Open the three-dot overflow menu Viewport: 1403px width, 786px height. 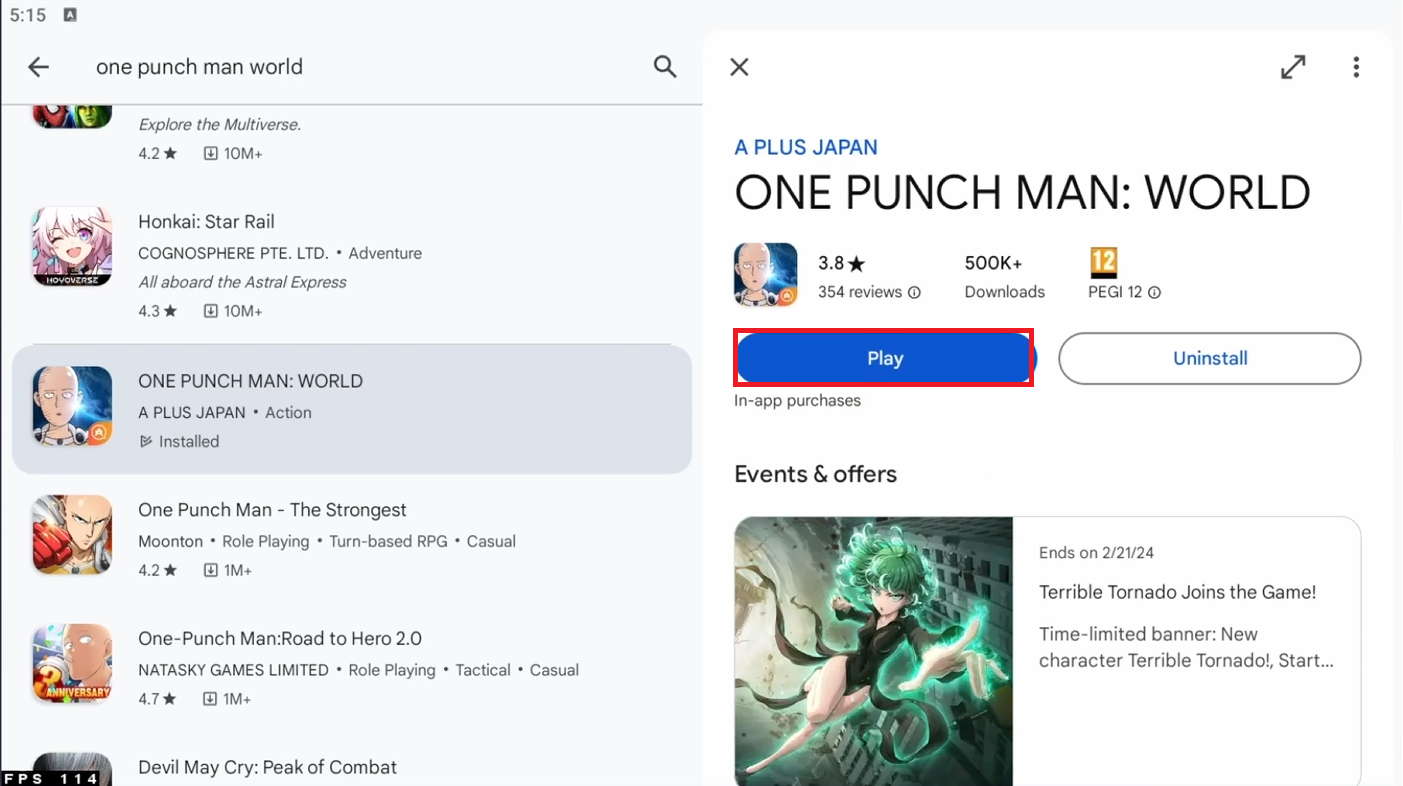(x=1356, y=66)
